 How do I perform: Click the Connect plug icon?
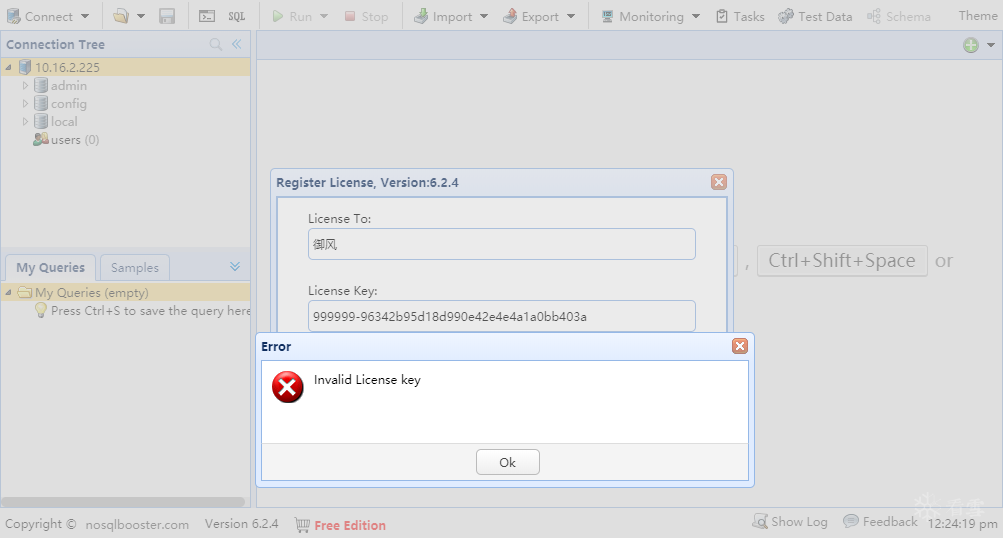[13, 17]
